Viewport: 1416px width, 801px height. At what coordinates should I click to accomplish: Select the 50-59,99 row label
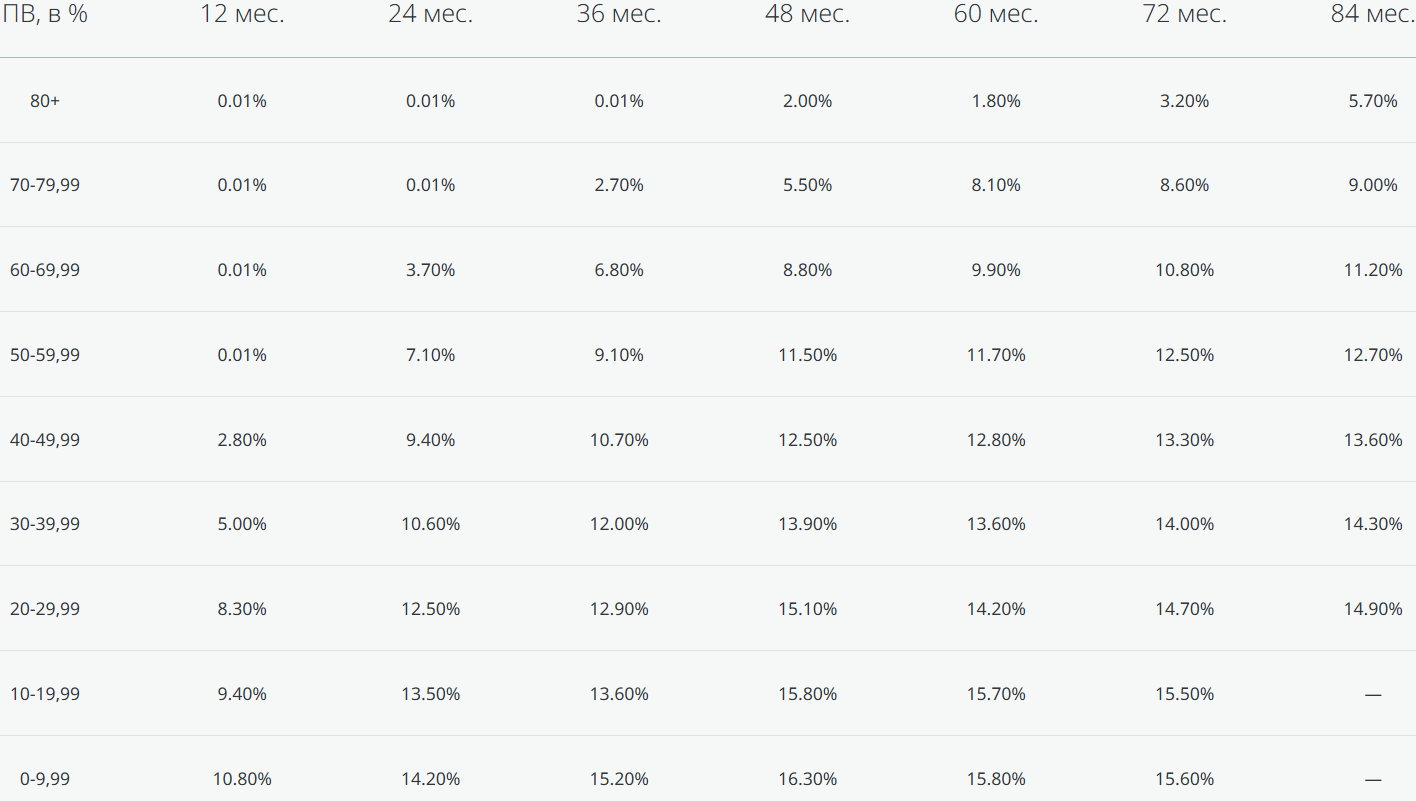[45, 355]
